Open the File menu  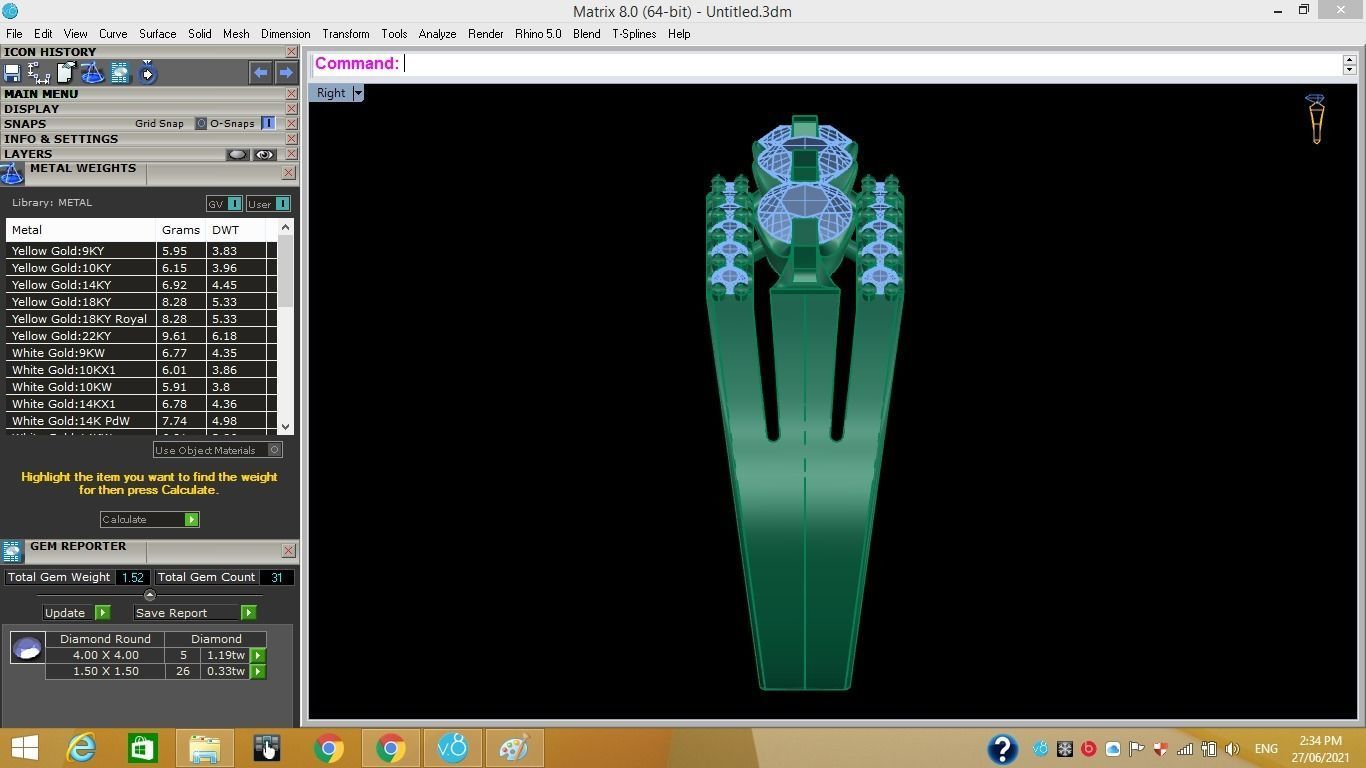(x=14, y=34)
